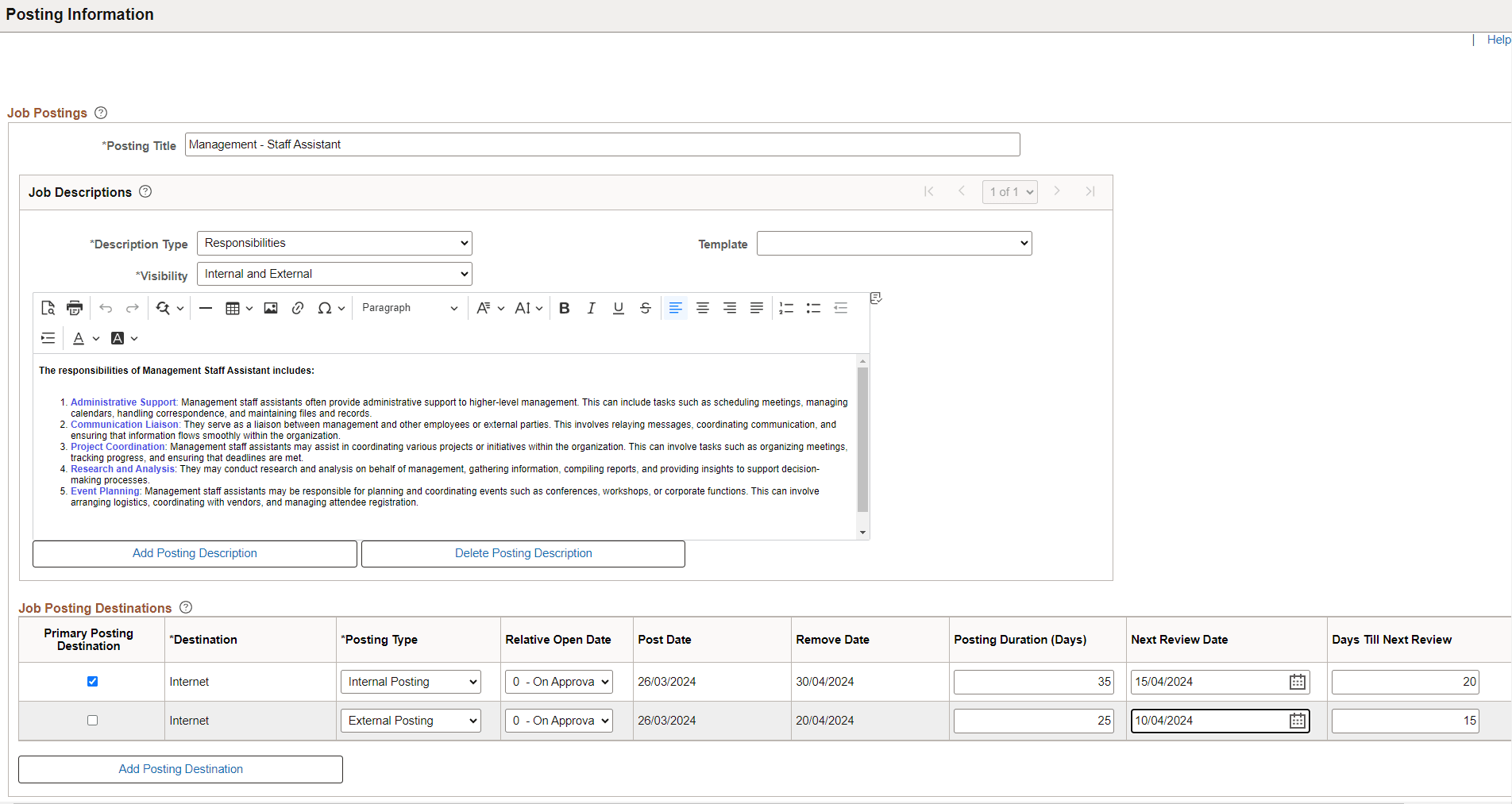Click the Job Postings help question mark
The image size is (1512, 804).
(100, 113)
